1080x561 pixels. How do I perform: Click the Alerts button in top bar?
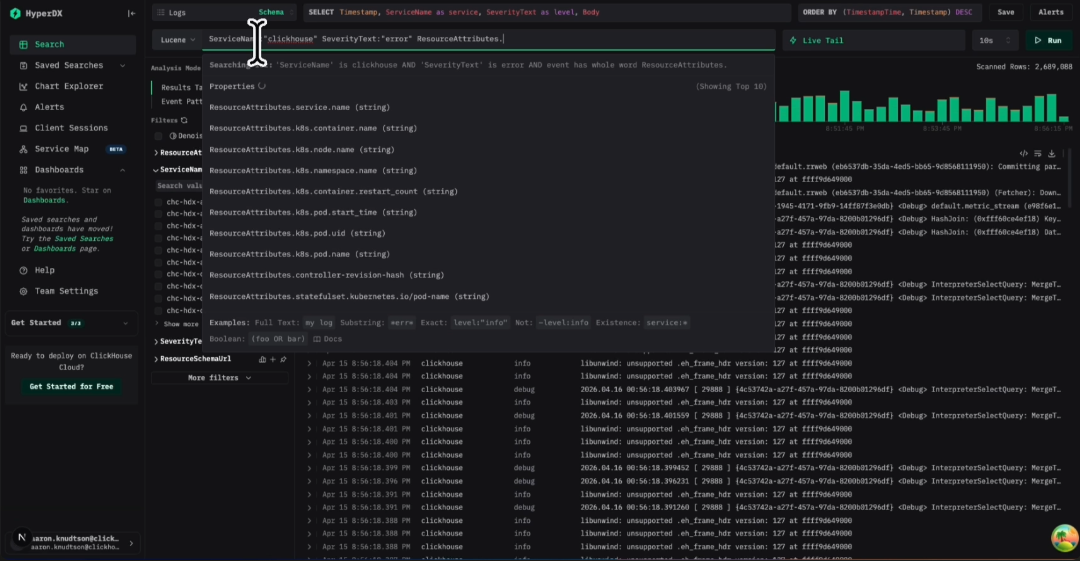click(x=1050, y=12)
